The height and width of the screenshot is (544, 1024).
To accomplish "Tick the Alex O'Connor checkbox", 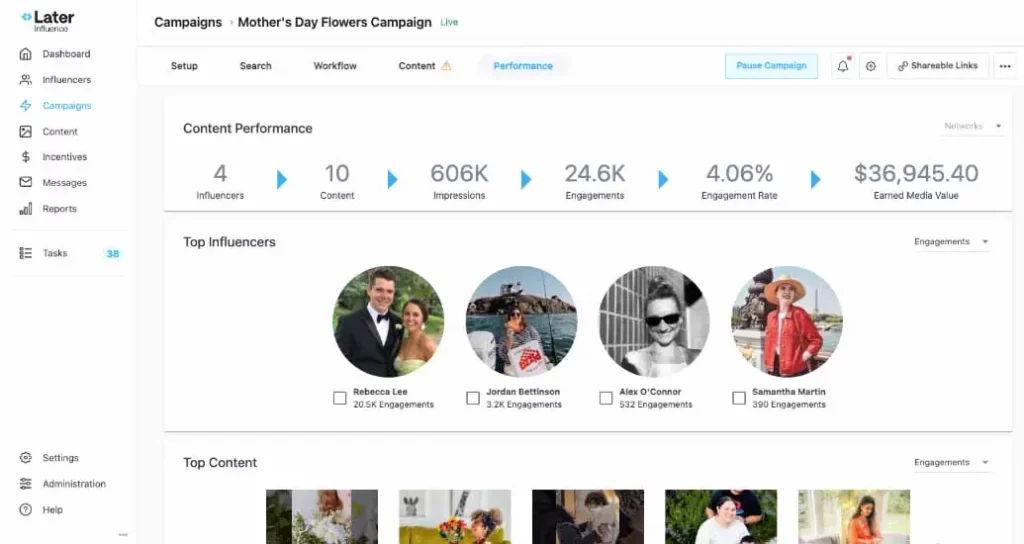I will point(606,398).
